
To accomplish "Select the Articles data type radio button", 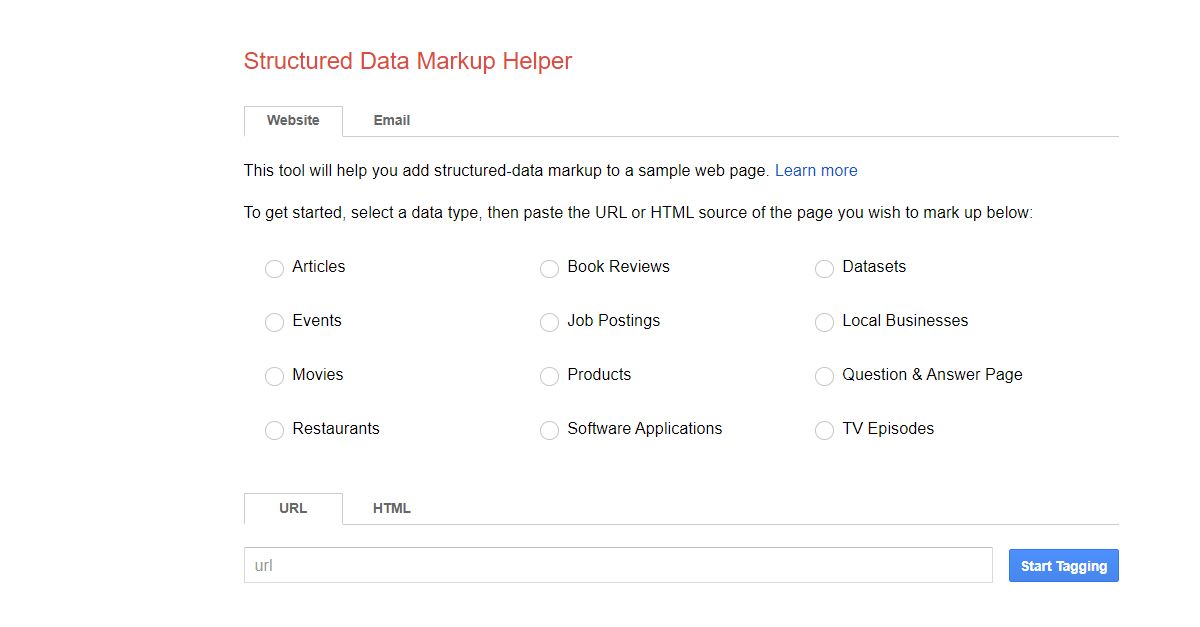I will [x=274, y=268].
